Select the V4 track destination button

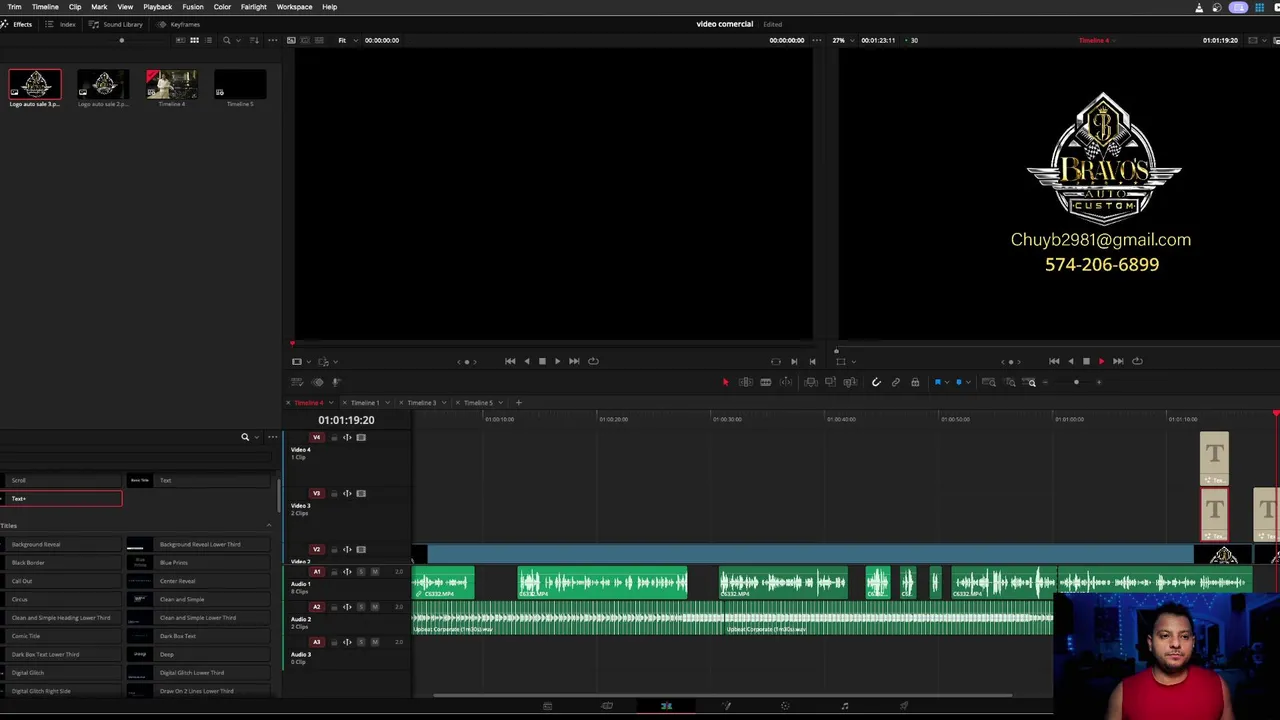click(x=317, y=437)
